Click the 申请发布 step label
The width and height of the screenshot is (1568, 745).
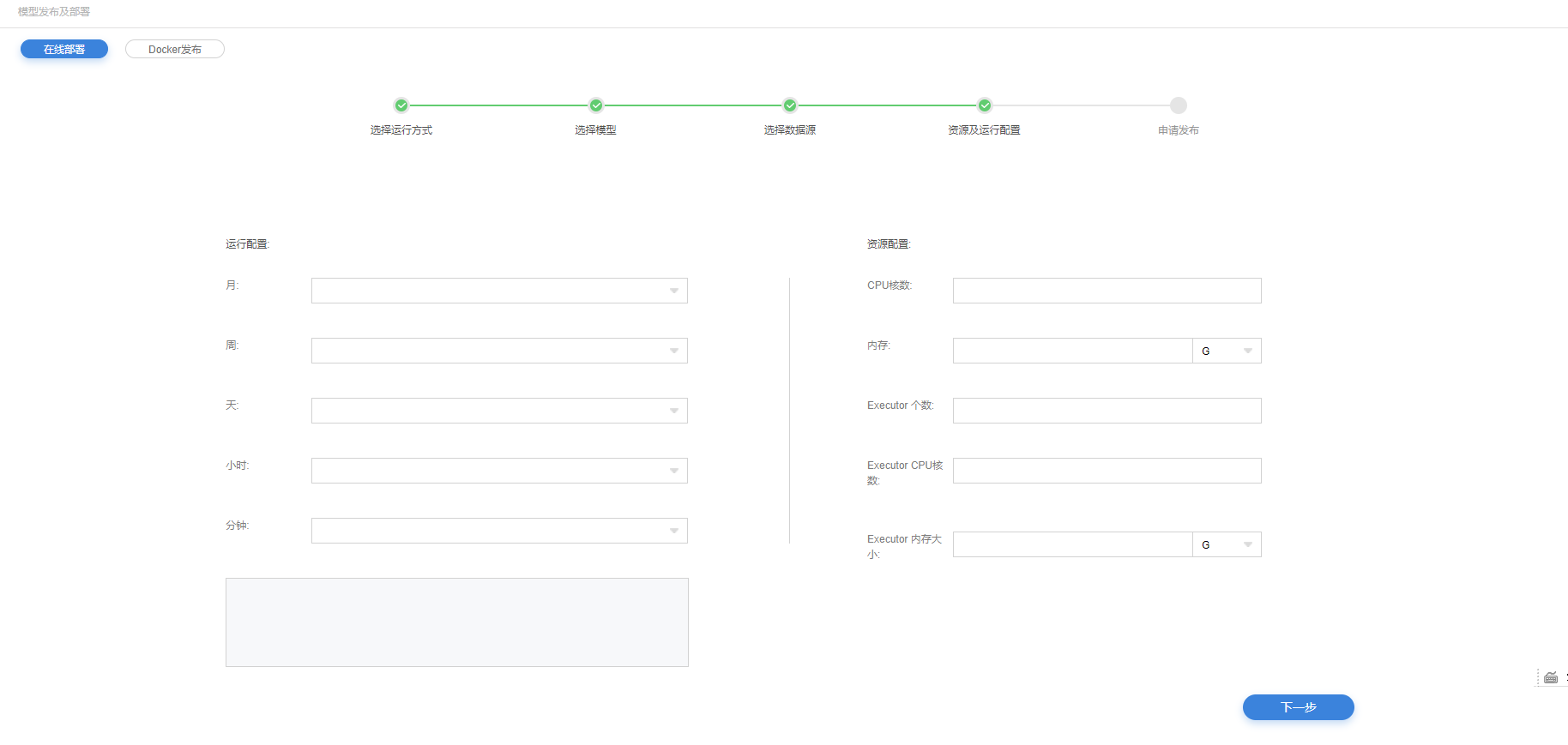pos(1179,130)
